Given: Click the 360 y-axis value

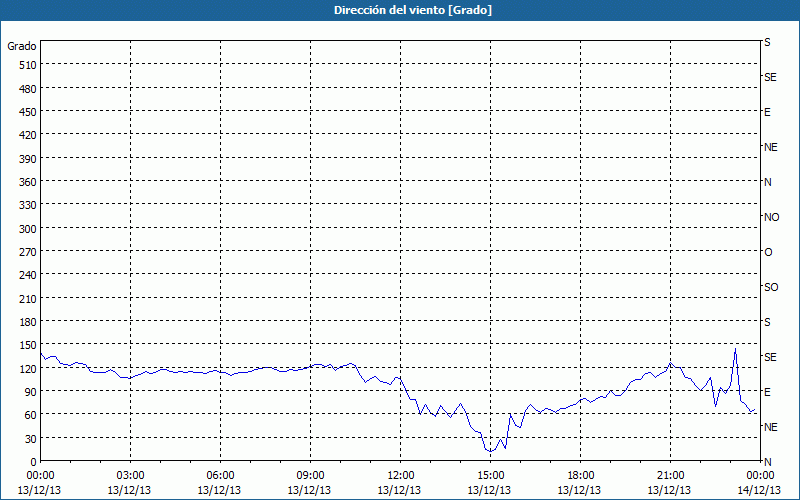Looking at the screenshot, I should [x=28, y=182].
